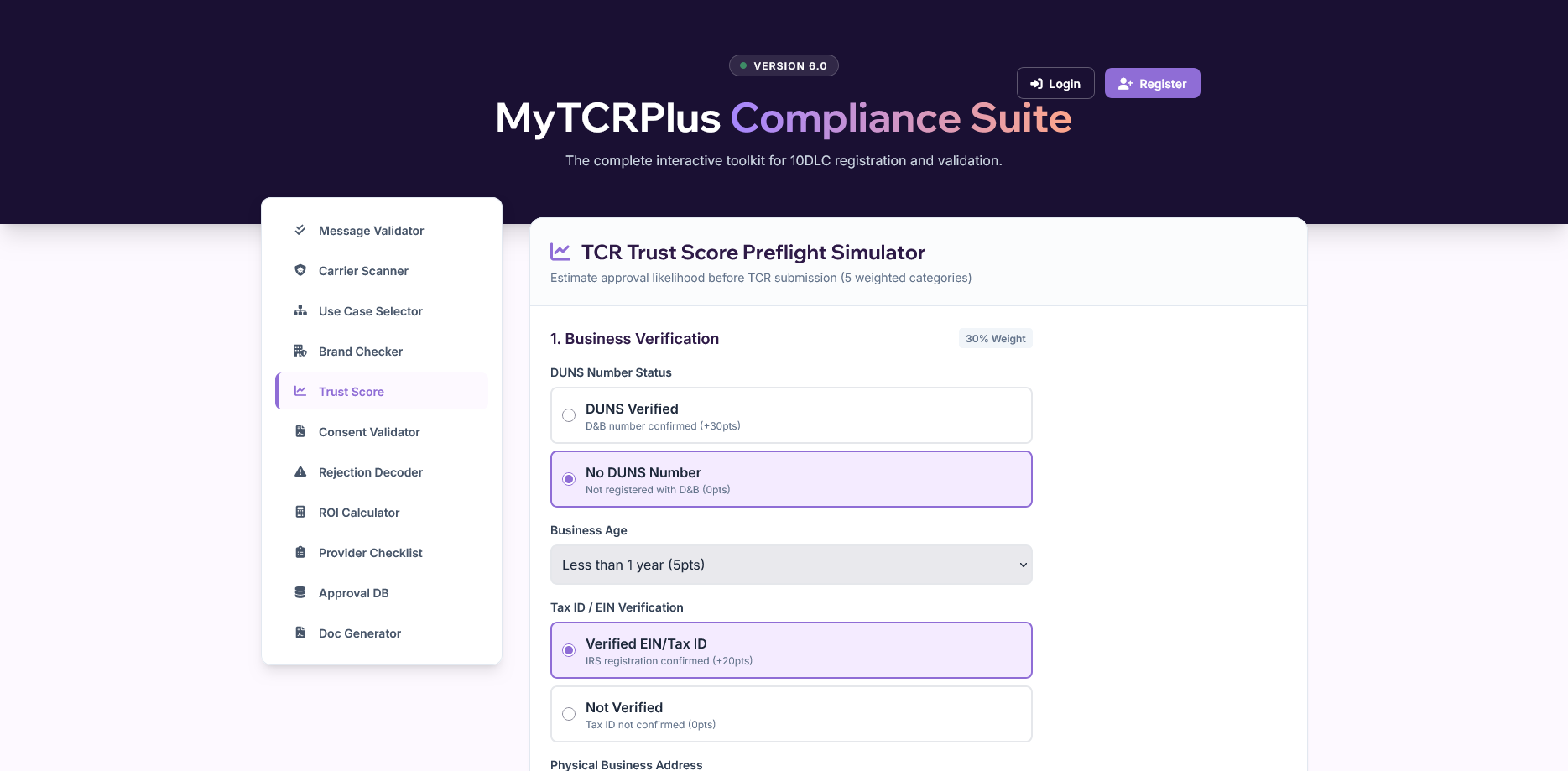
Task: Select the DUNS Verified radio button
Action: click(x=569, y=415)
